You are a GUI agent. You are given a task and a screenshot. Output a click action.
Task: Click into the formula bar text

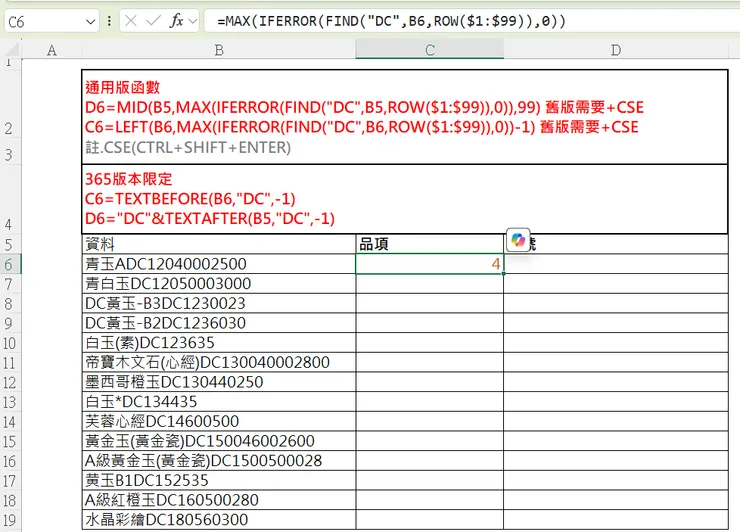point(391,21)
